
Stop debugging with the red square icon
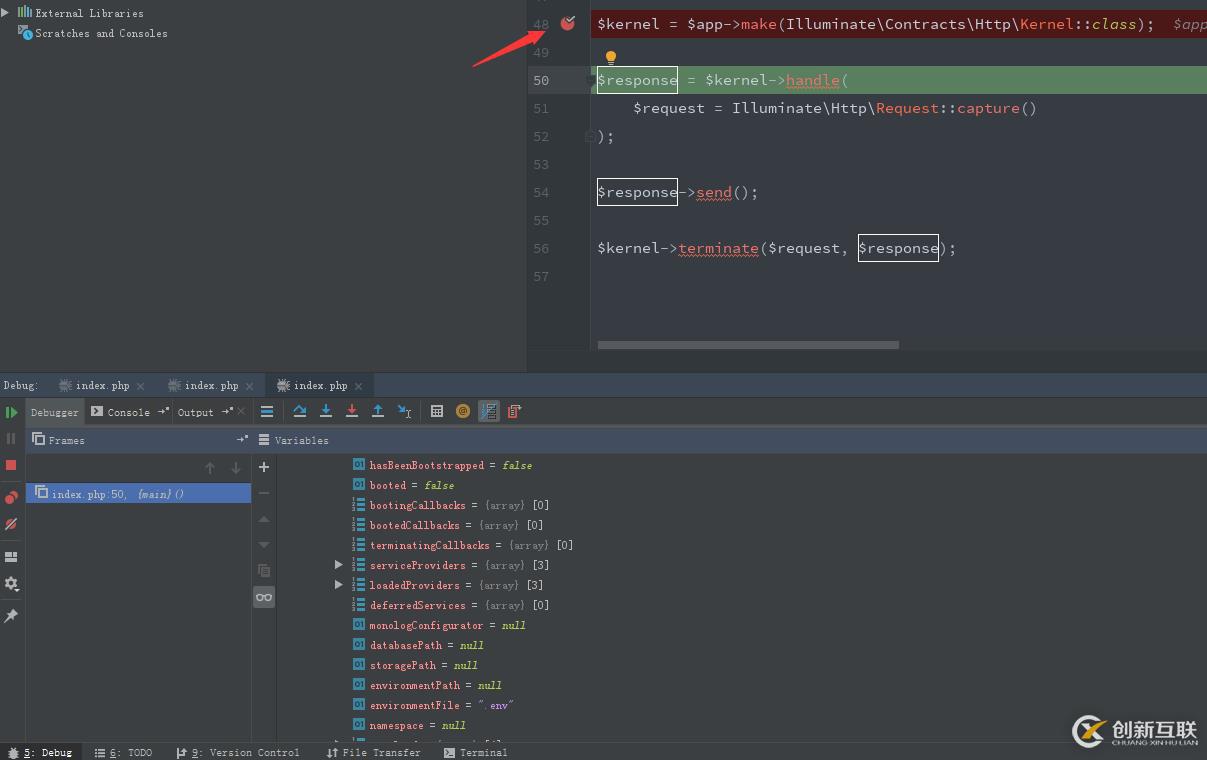coord(11,465)
